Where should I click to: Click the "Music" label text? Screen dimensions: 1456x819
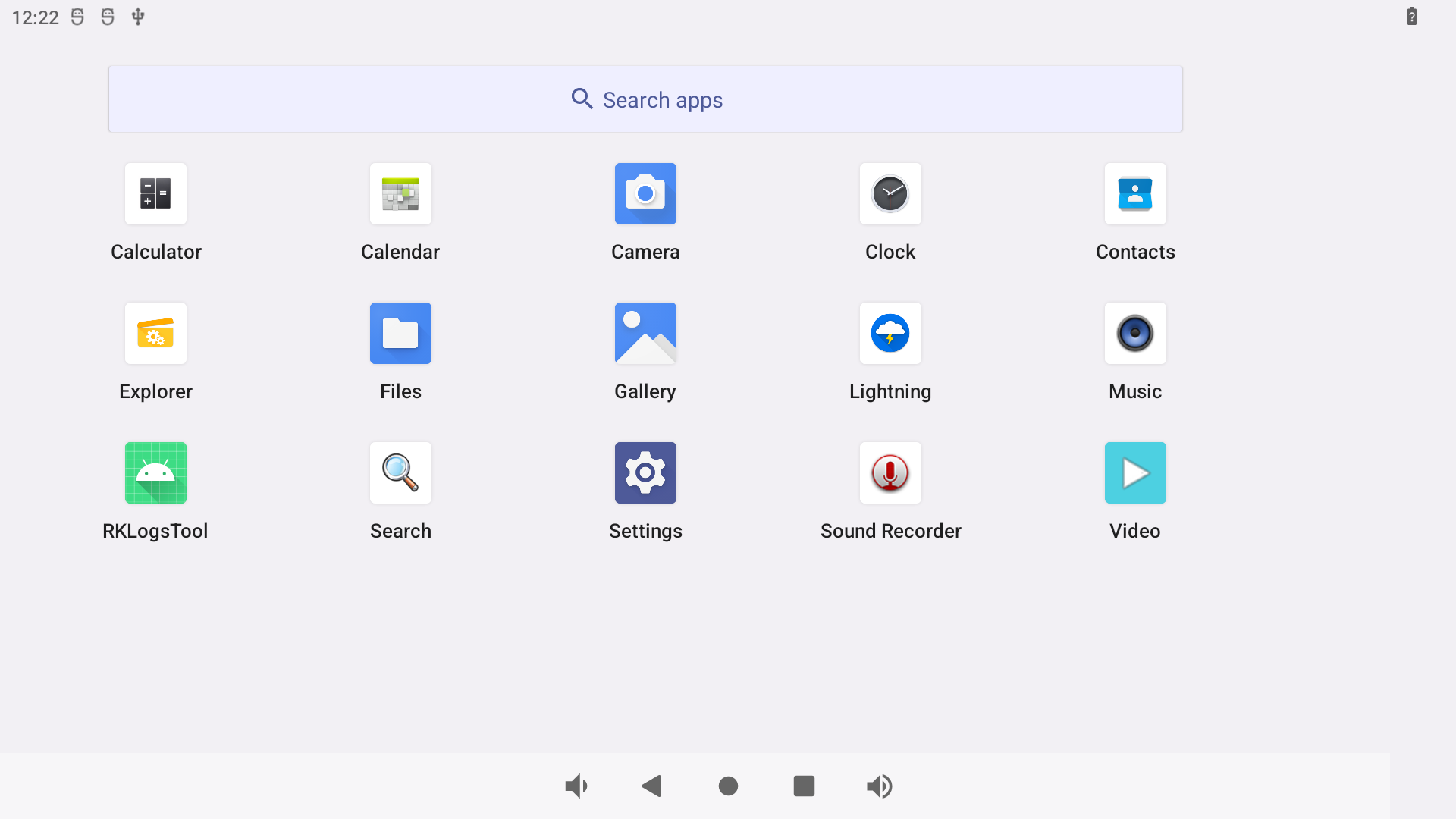tap(1135, 391)
